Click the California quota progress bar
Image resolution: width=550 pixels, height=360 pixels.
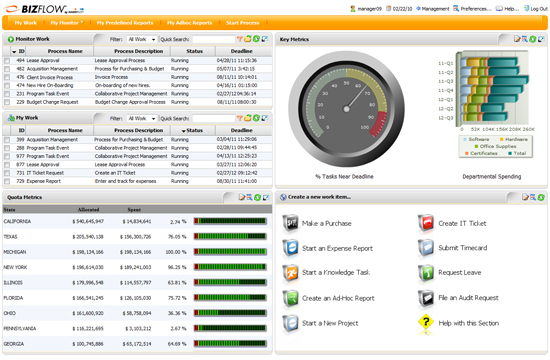pos(230,221)
